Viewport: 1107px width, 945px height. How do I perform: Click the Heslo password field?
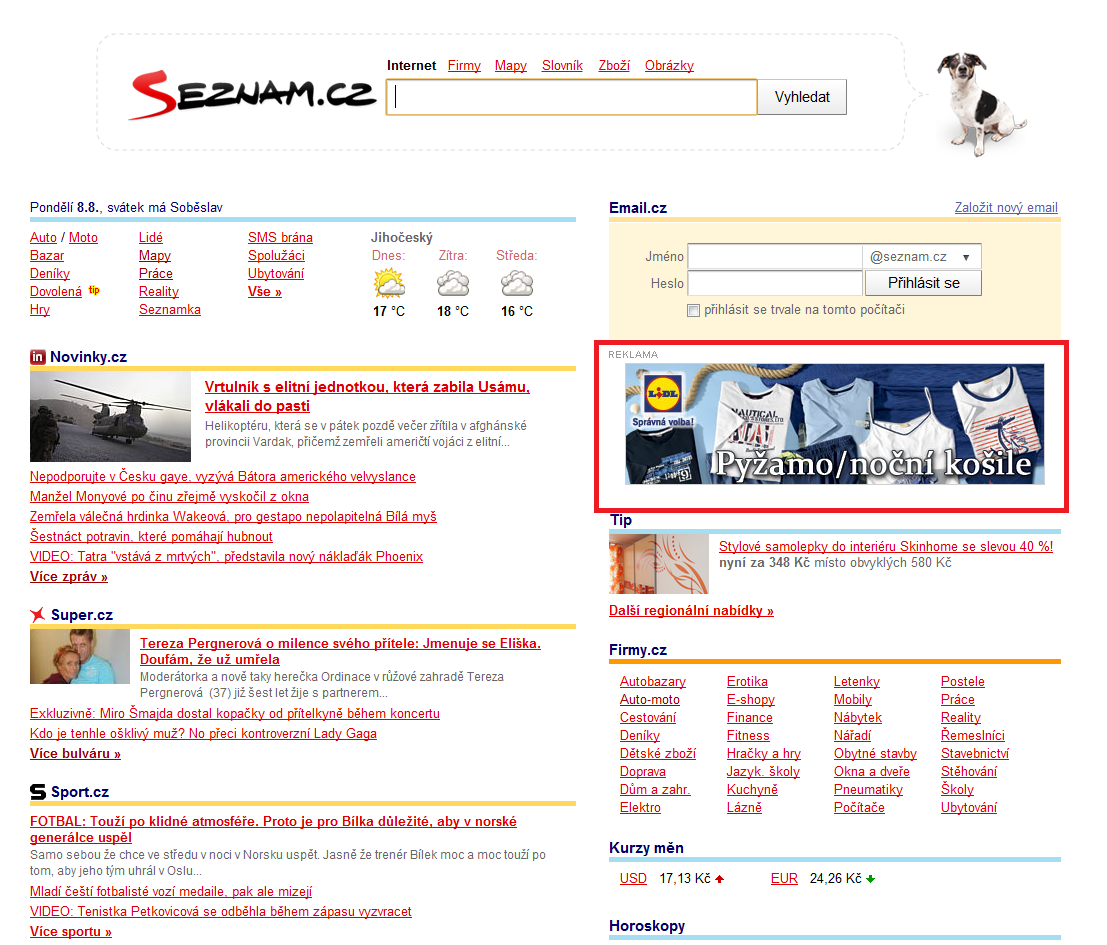[x=774, y=283]
